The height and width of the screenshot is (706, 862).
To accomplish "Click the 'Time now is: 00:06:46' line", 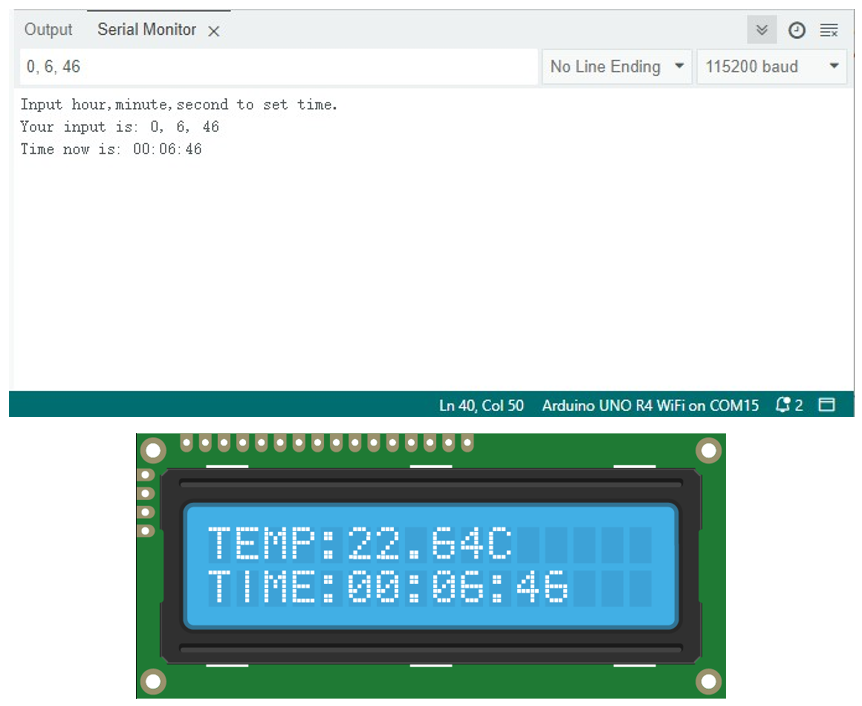I will click(111, 149).
